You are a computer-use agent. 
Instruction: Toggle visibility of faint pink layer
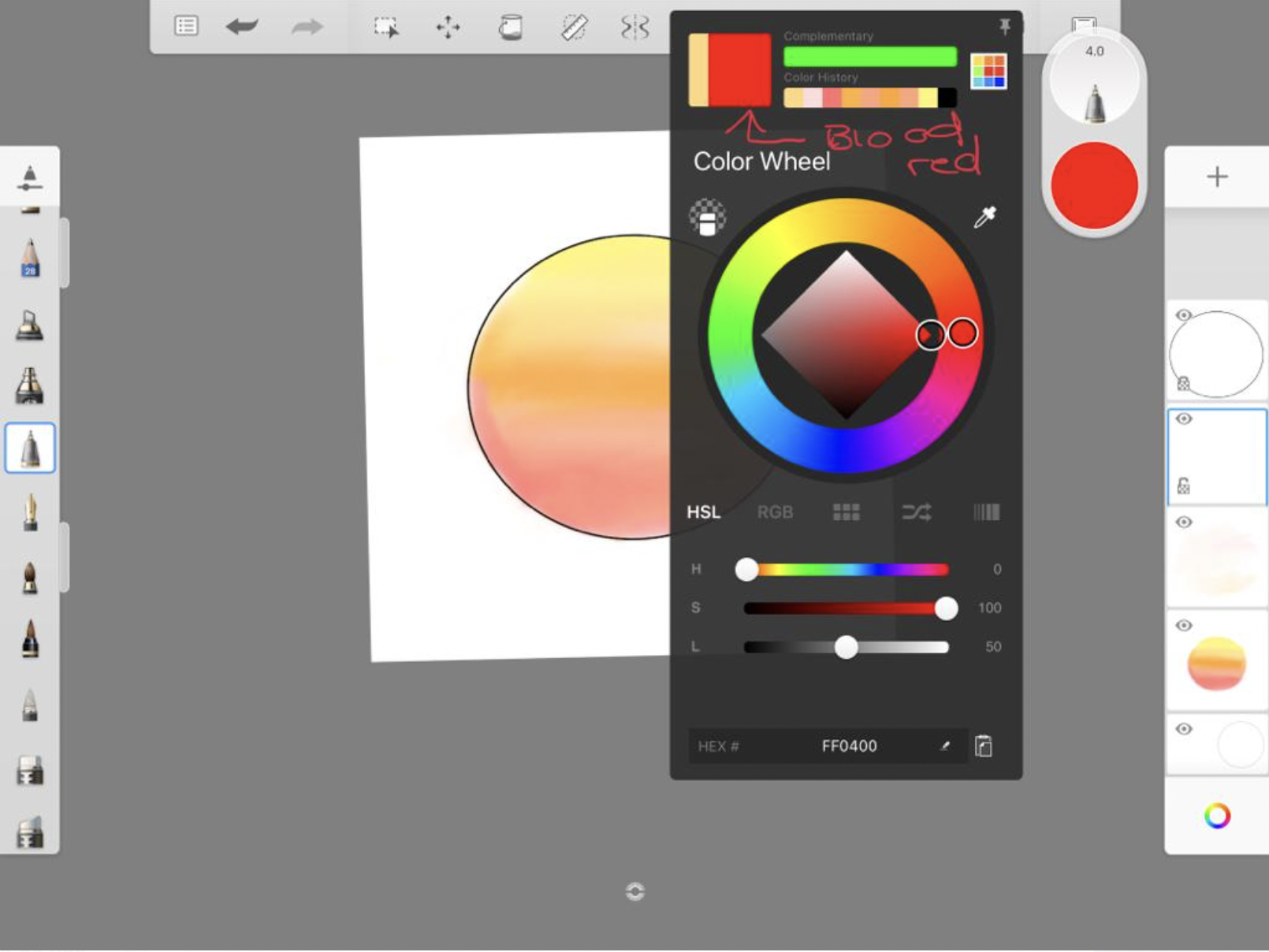[1184, 522]
